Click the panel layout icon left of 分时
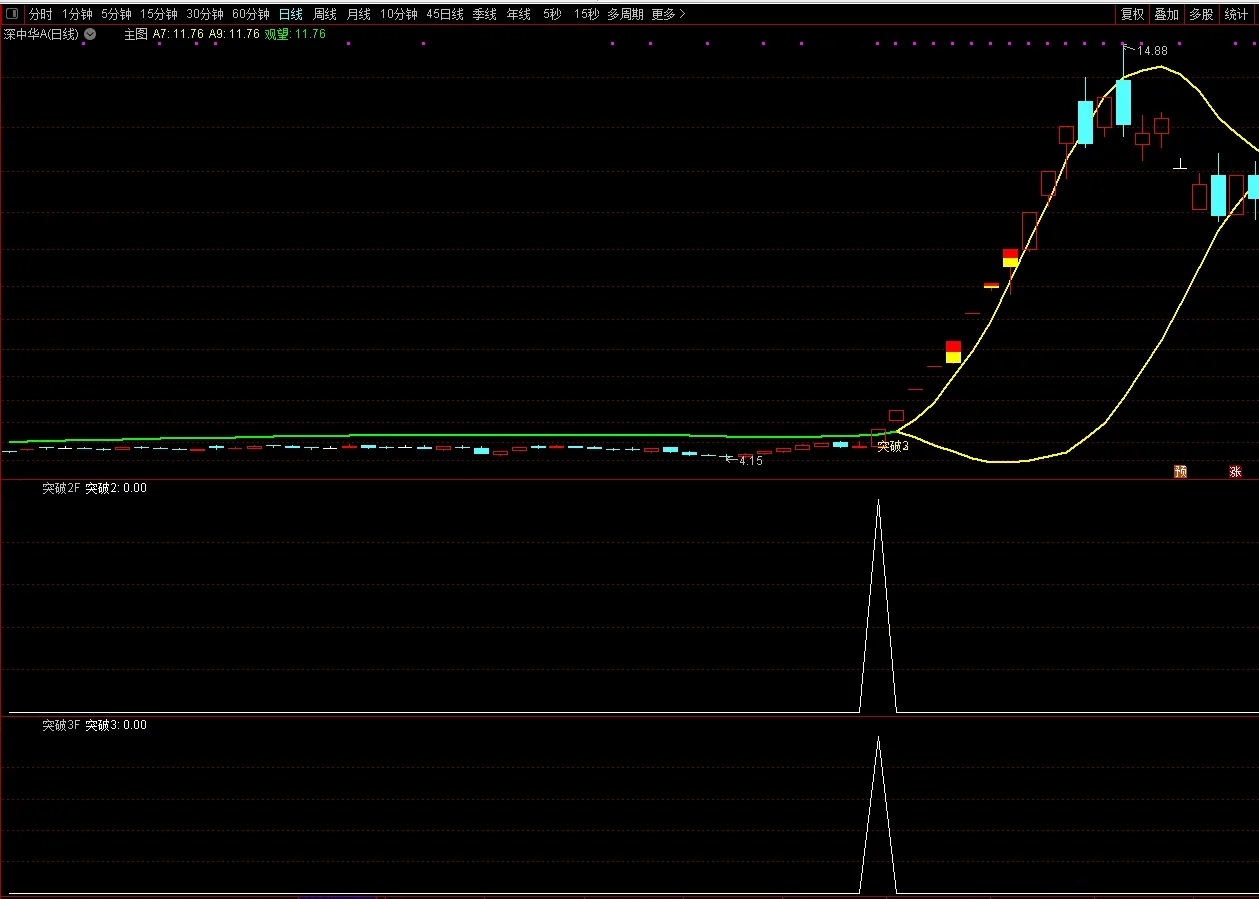 pos(12,14)
